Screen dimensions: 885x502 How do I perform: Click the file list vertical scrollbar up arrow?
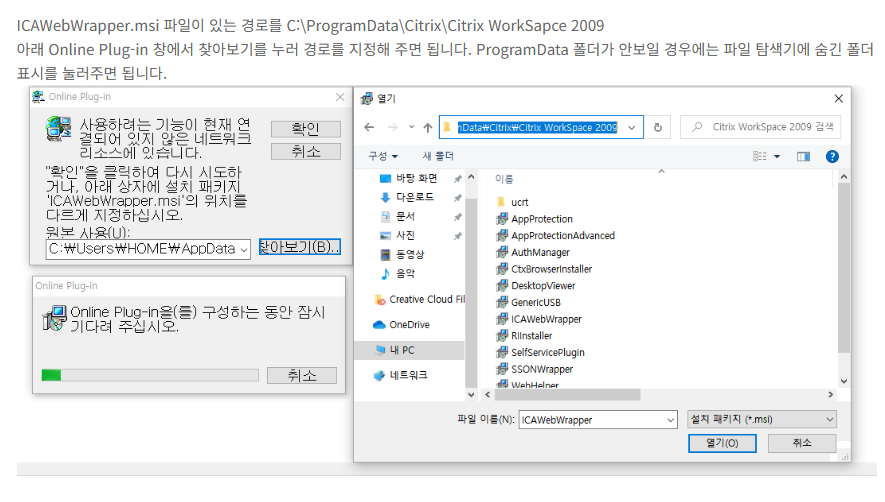click(x=844, y=177)
